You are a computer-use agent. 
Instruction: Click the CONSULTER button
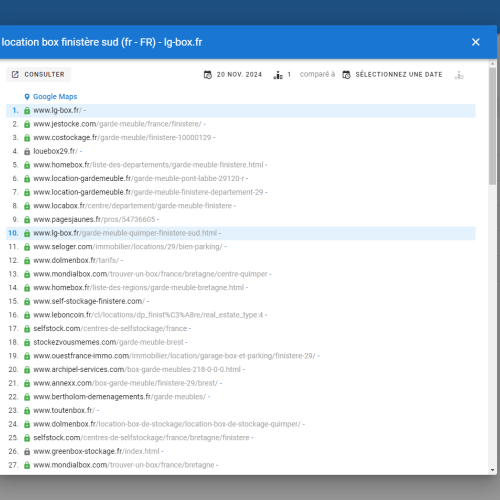point(38,74)
